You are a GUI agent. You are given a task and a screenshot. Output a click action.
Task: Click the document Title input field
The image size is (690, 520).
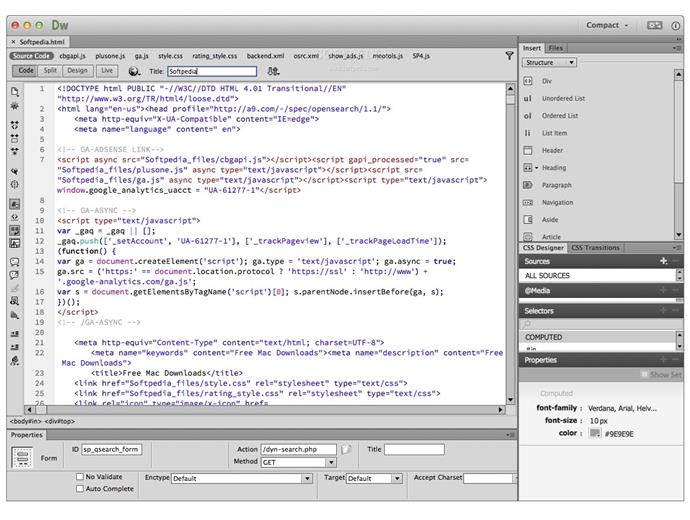(212, 71)
